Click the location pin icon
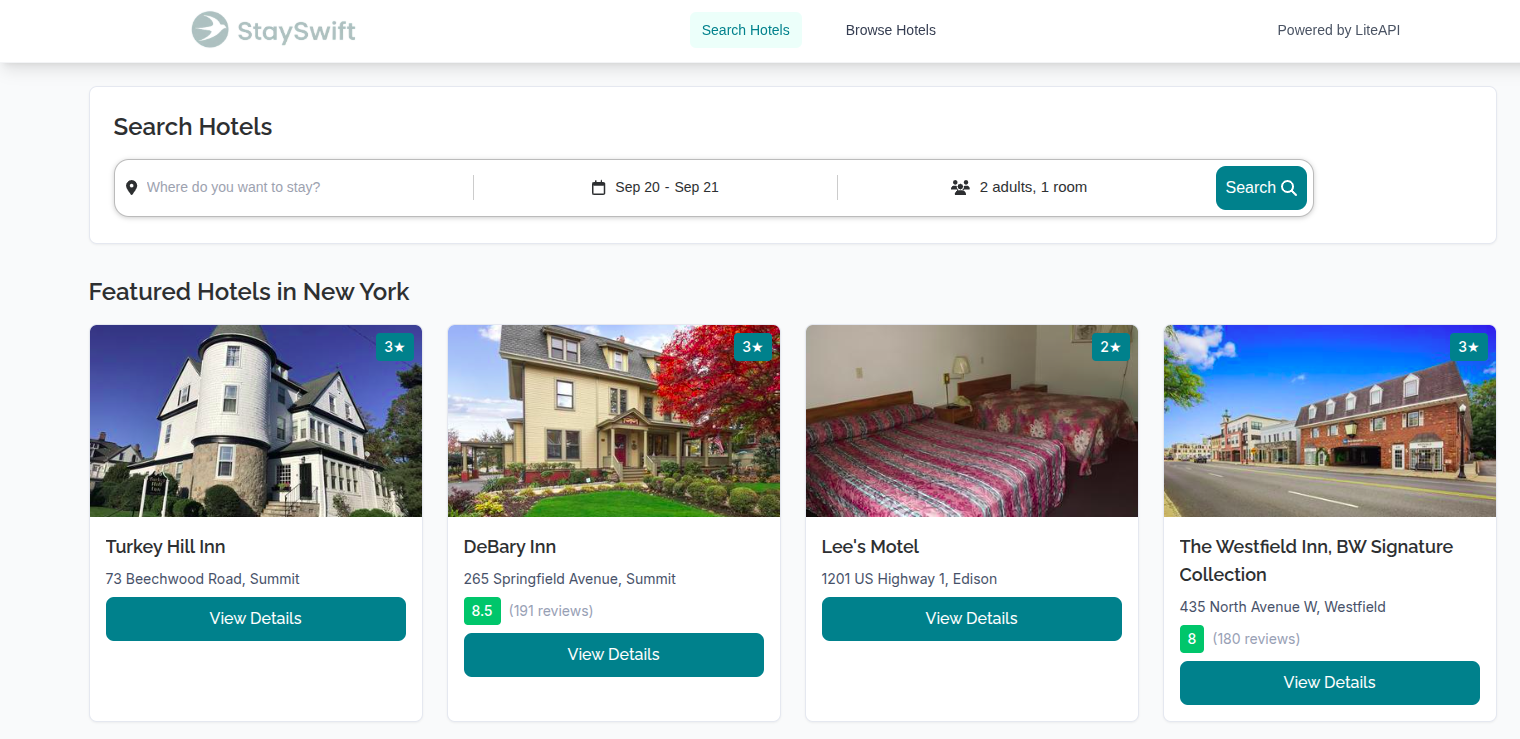Image resolution: width=1520 pixels, height=739 pixels. 131,188
